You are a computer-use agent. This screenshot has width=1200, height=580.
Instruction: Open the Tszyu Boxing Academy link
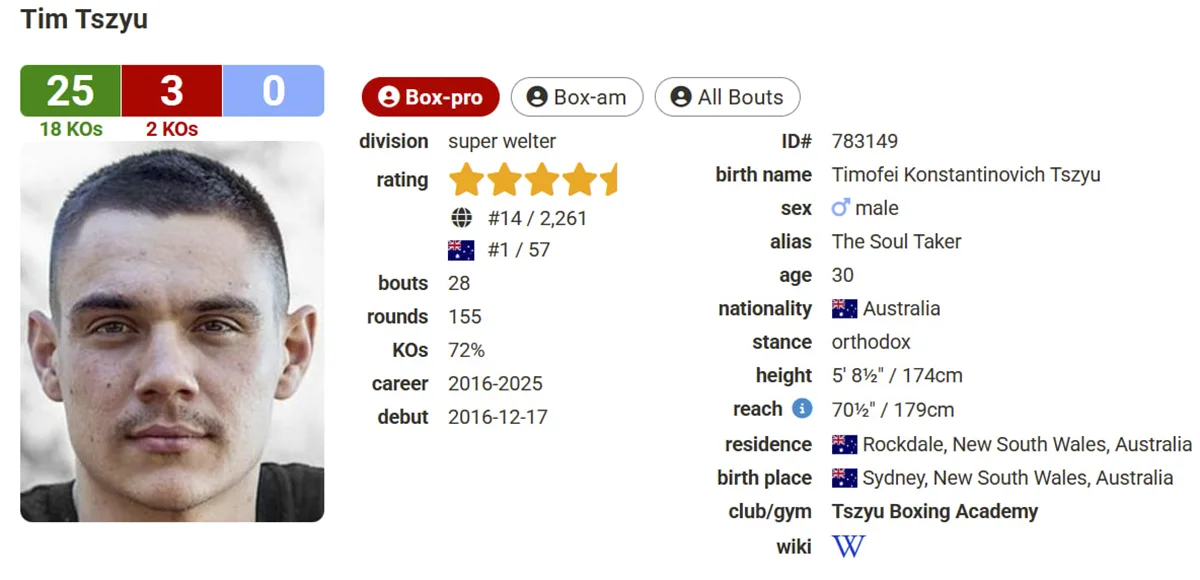coord(934,512)
